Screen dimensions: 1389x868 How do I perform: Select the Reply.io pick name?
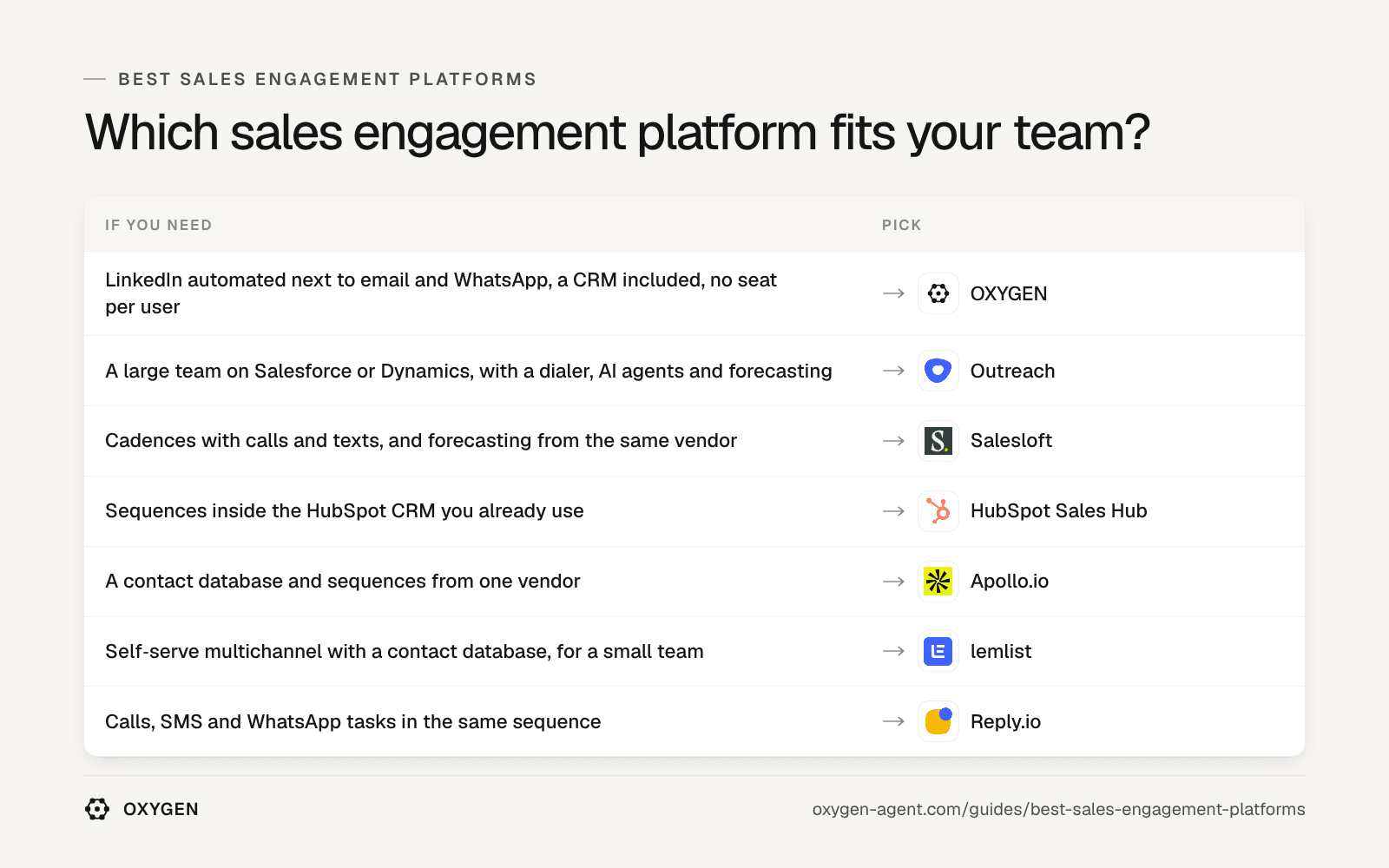(x=1005, y=721)
